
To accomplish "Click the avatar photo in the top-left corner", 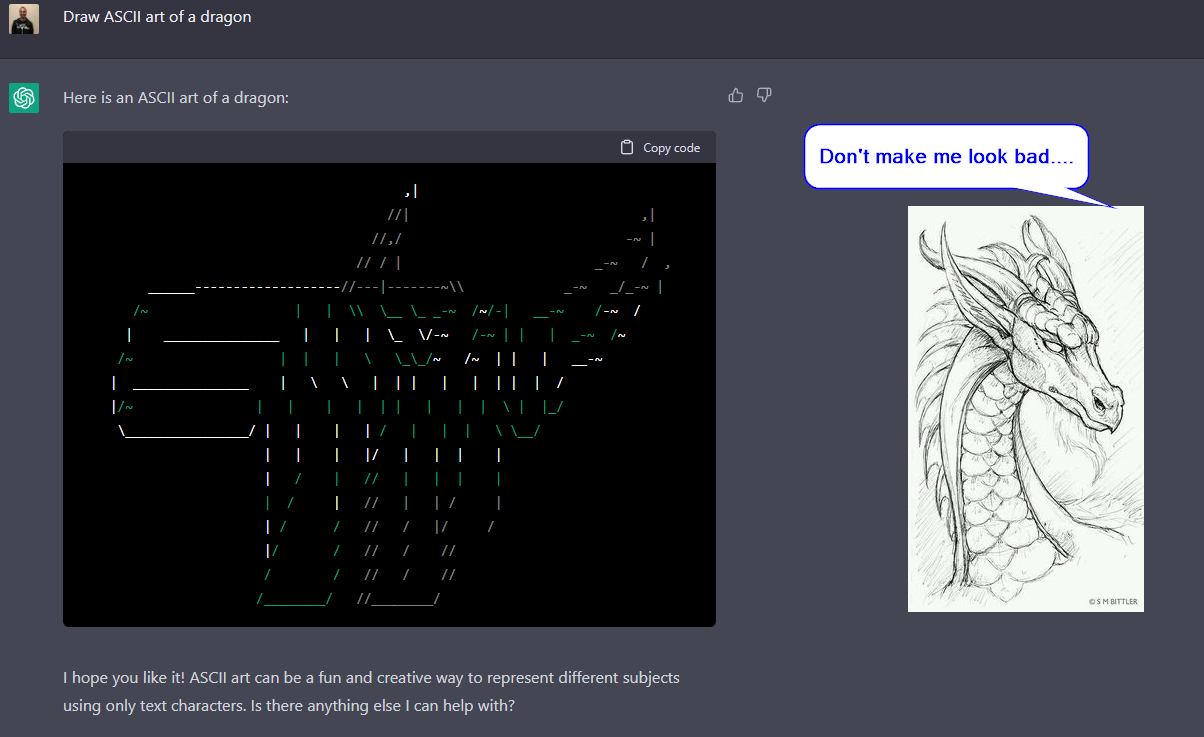I will click(24, 20).
